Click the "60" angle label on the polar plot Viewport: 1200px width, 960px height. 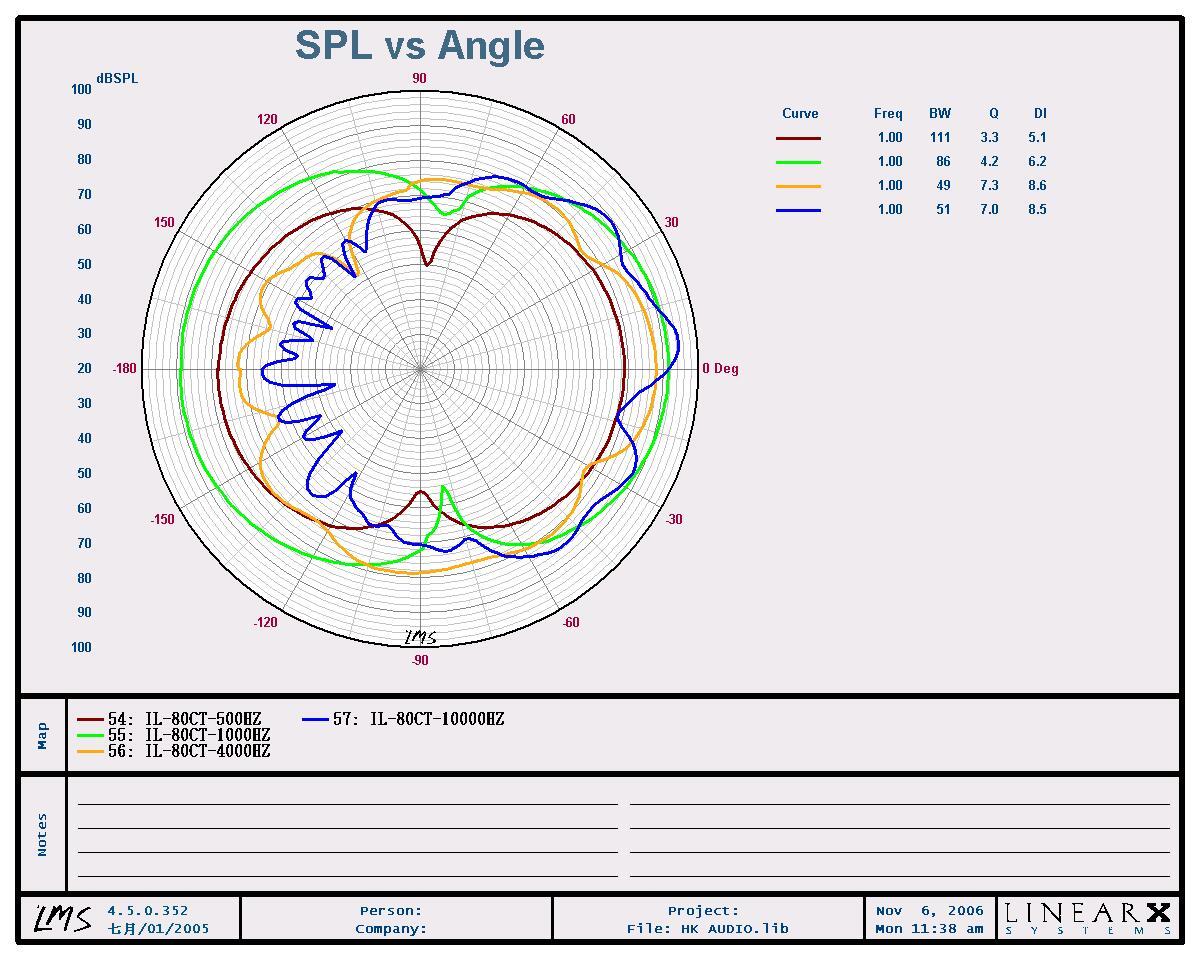[x=568, y=120]
